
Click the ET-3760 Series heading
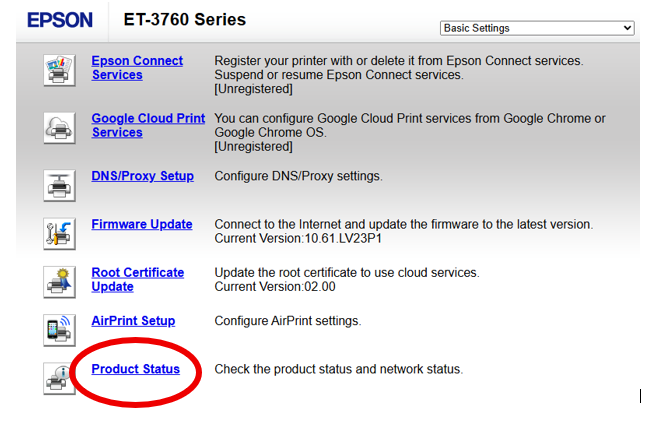pyautogui.click(x=184, y=20)
